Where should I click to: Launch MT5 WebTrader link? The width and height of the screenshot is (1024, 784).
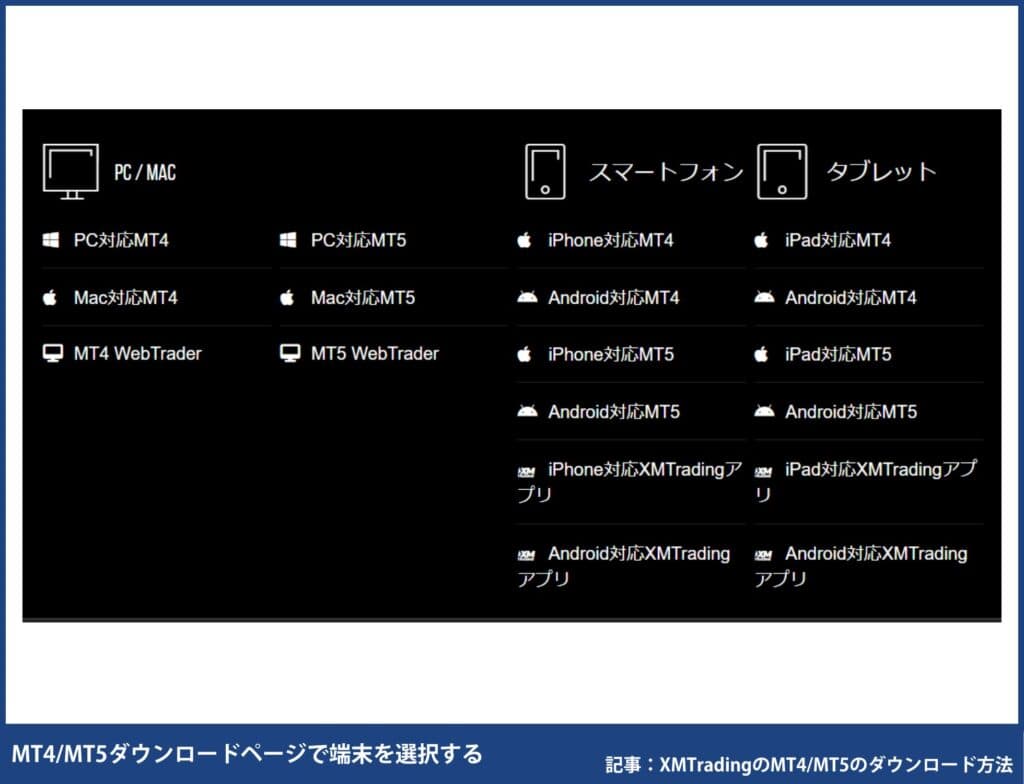375,353
